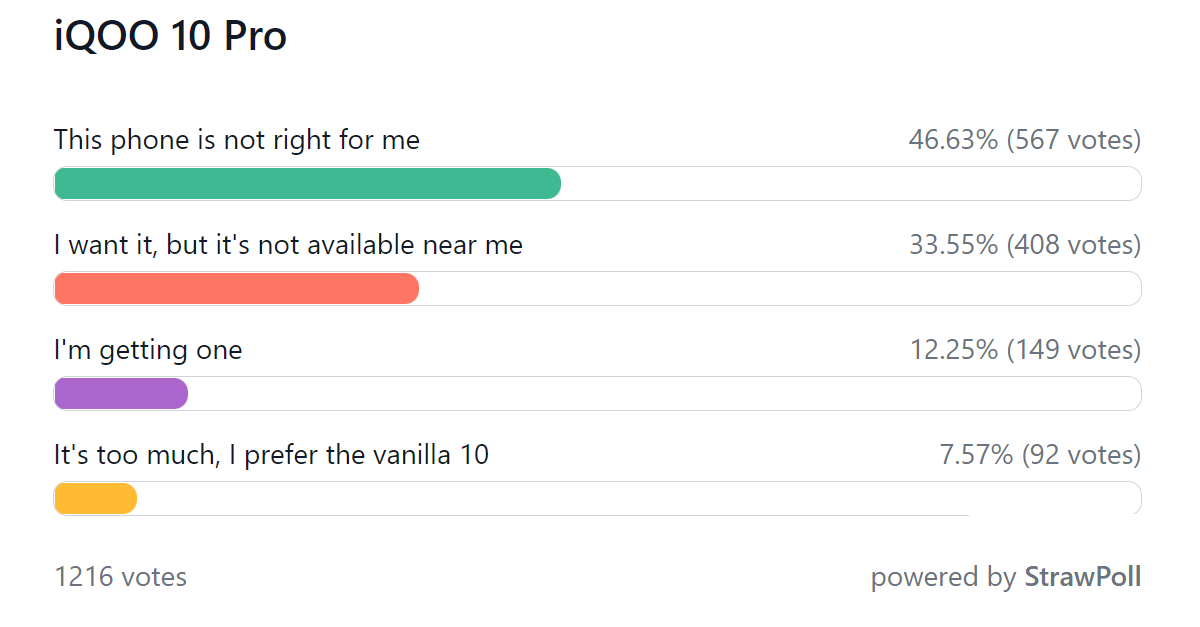Click the iQOO 10 Pro poll title
This screenshot has width=1200, height=627.
click(x=170, y=37)
